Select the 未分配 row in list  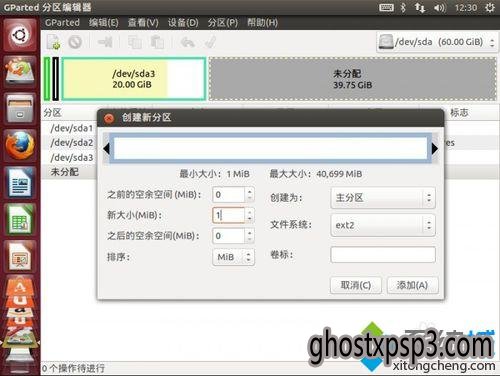[x=65, y=172]
